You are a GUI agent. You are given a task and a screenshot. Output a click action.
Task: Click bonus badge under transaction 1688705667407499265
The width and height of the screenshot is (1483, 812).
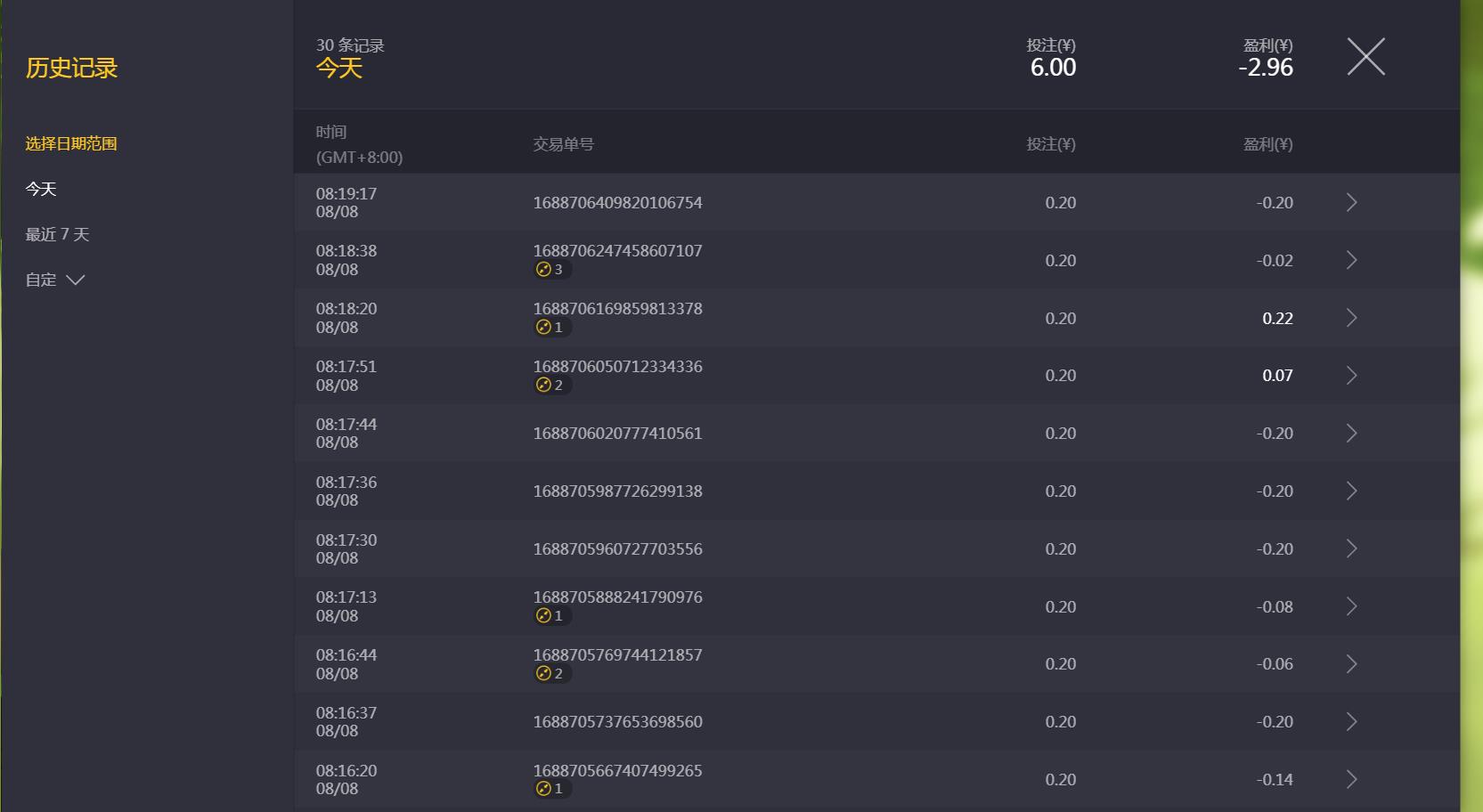[x=551, y=789]
